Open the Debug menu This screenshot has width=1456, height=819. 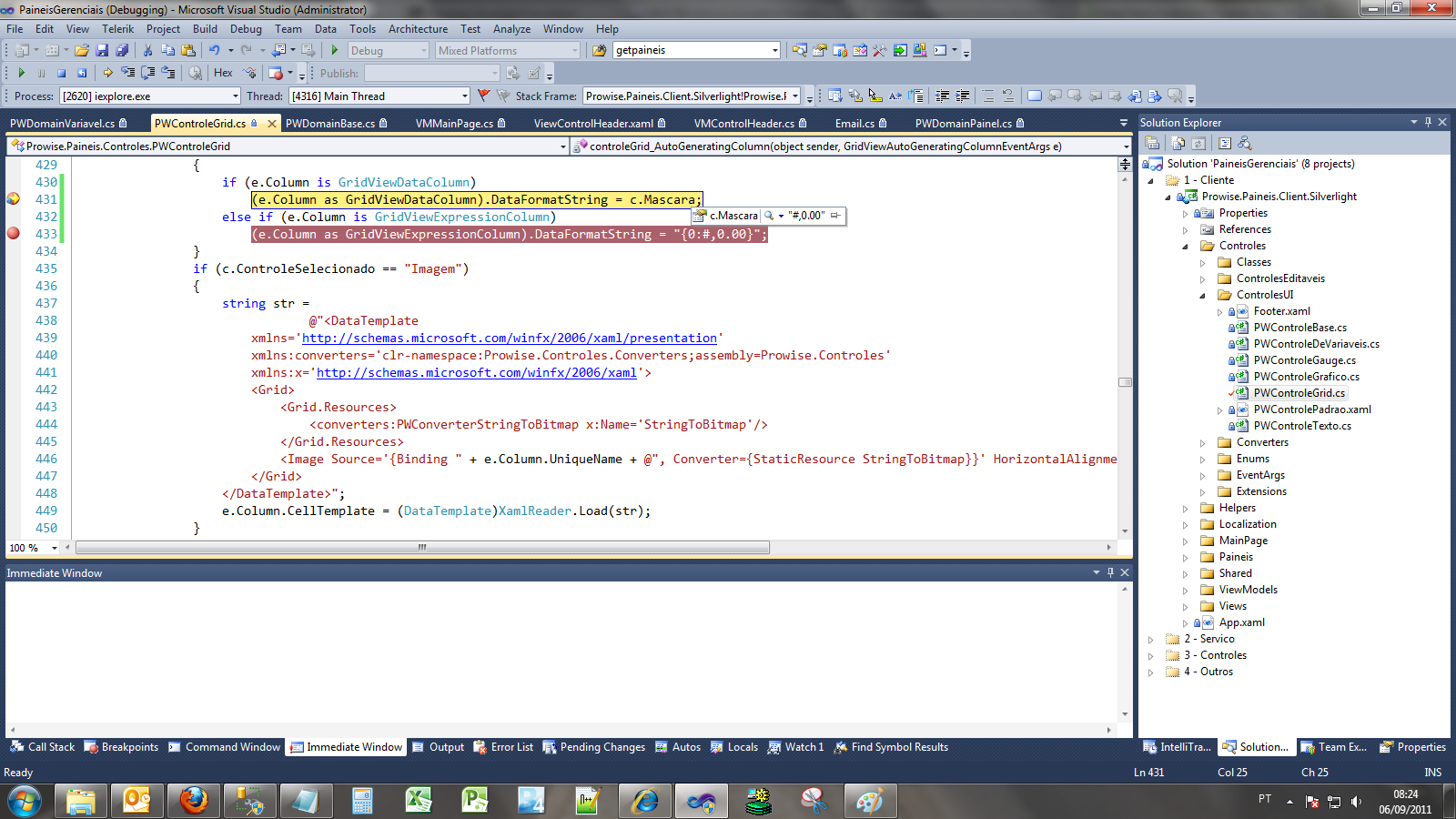[x=246, y=29]
